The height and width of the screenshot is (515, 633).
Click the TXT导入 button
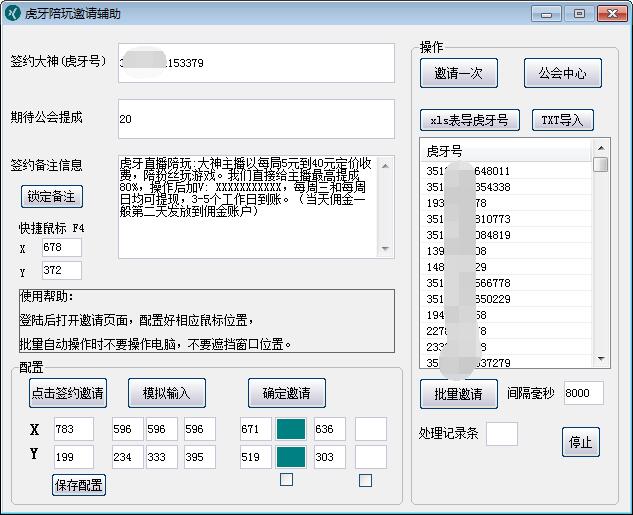coord(563,120)
